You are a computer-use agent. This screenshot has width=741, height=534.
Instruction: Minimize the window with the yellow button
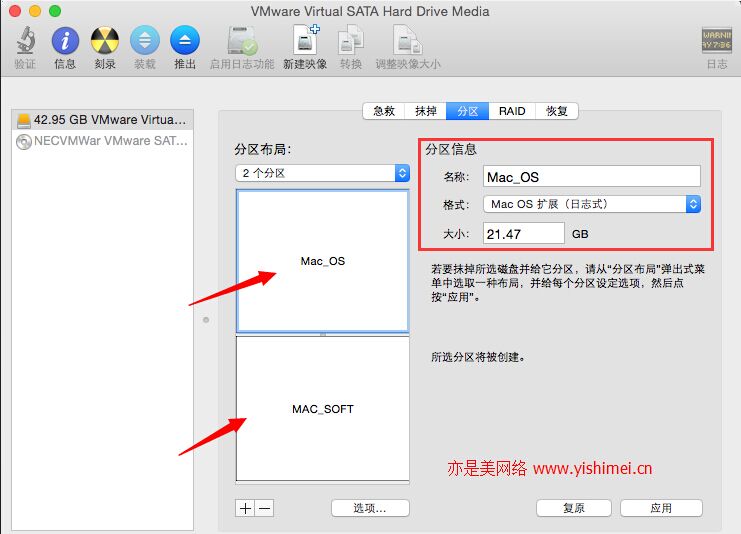35,11
